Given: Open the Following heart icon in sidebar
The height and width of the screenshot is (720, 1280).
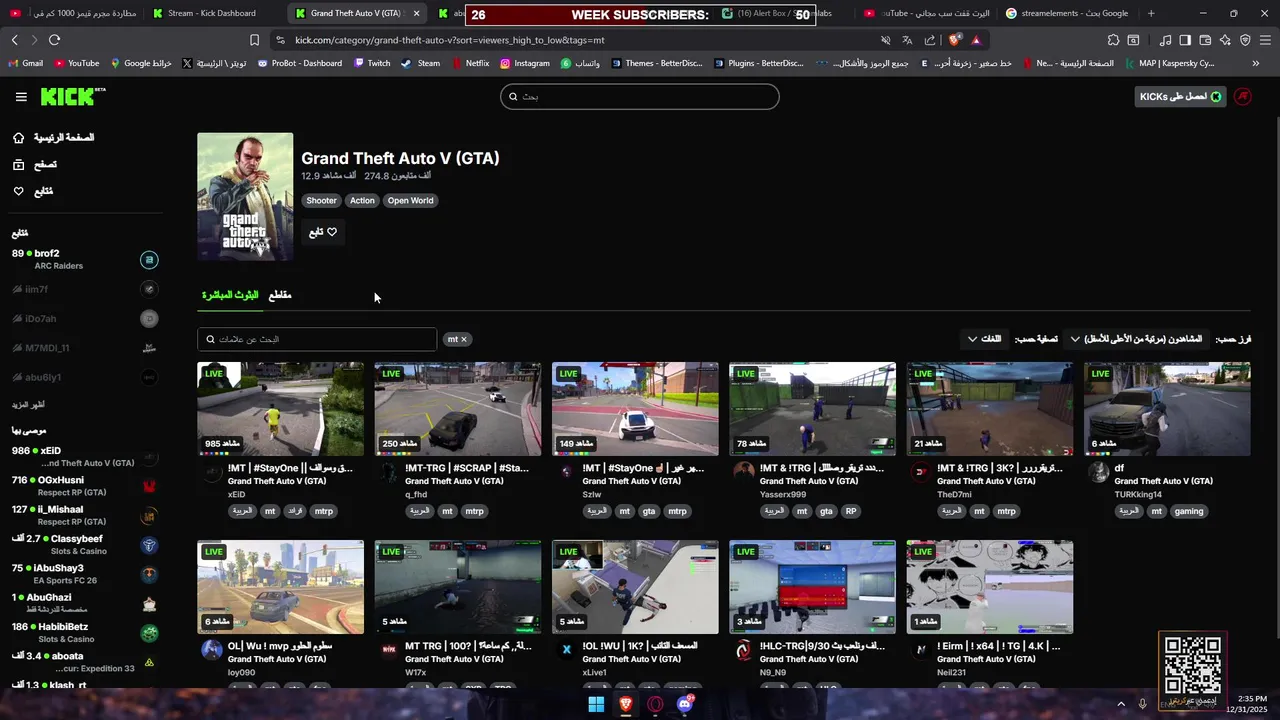Looking at the screenshot, I should (18, 191).
